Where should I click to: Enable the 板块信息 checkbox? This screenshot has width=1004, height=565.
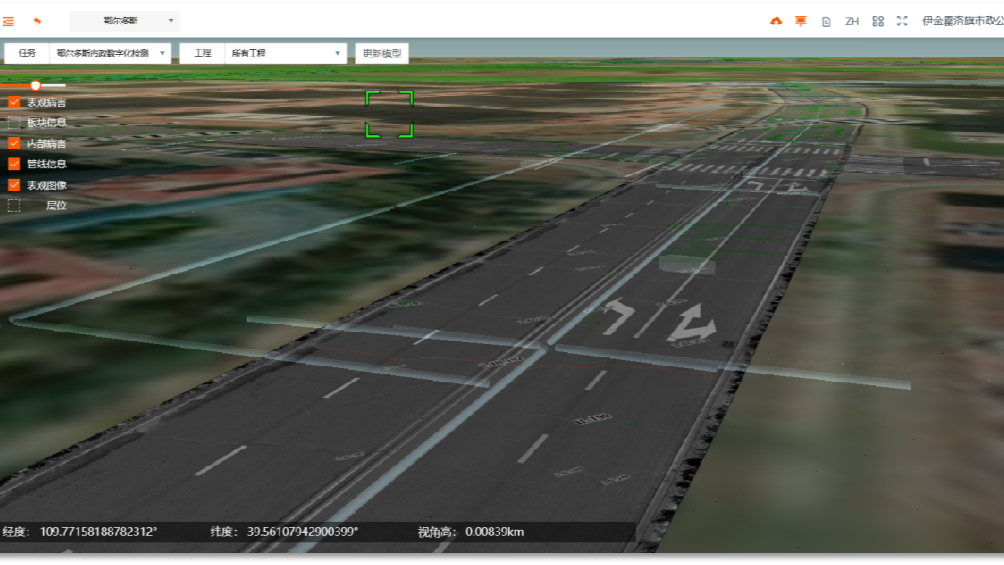(14, 123)
